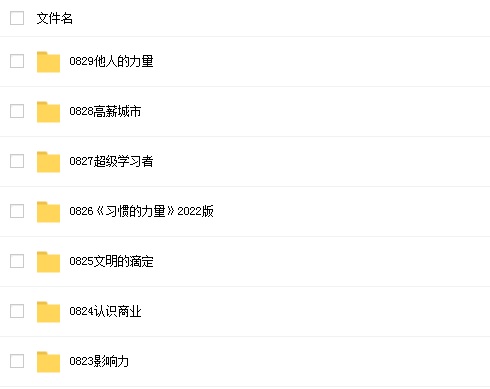Open the 0823影响力 folder icon
Viewport: 490px width, 389px height.
pos(48,362)
